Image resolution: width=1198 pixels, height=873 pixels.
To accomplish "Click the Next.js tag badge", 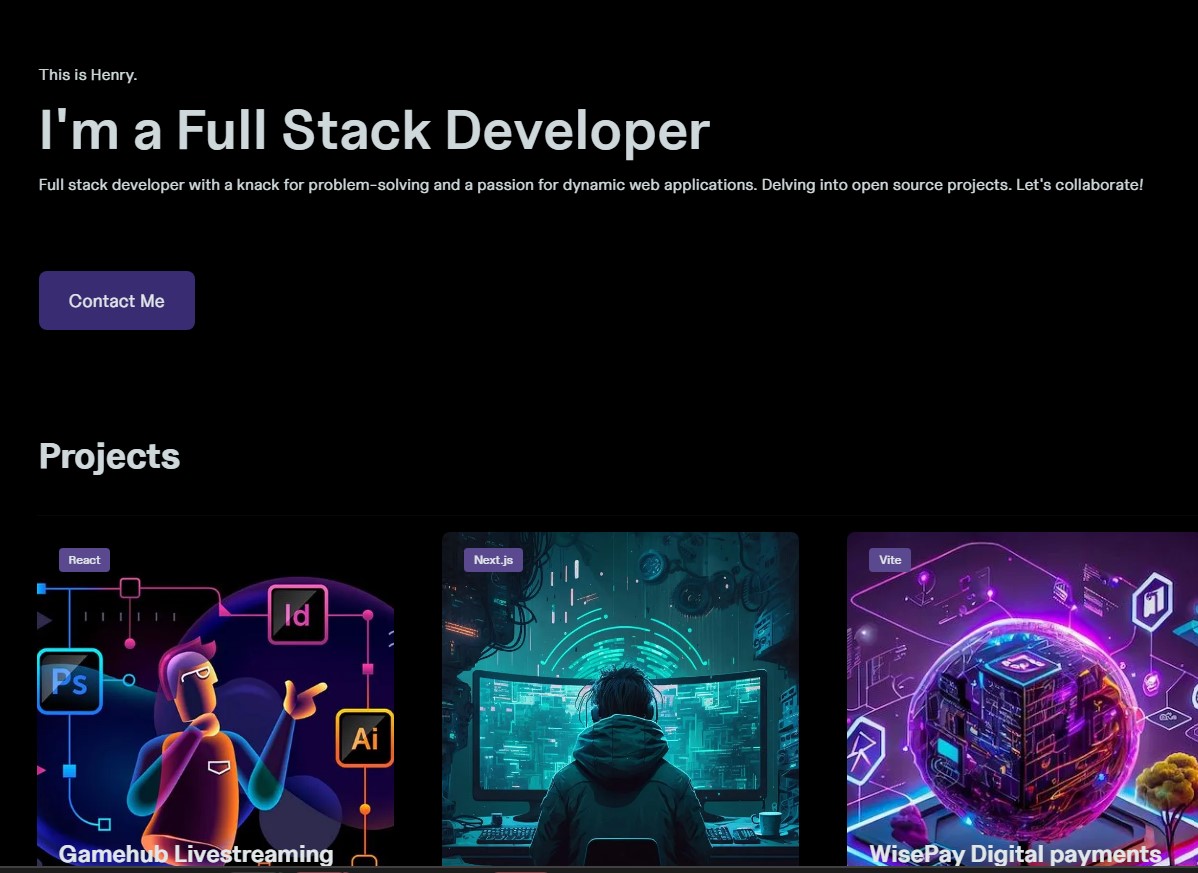I will [x=494, y=560].
